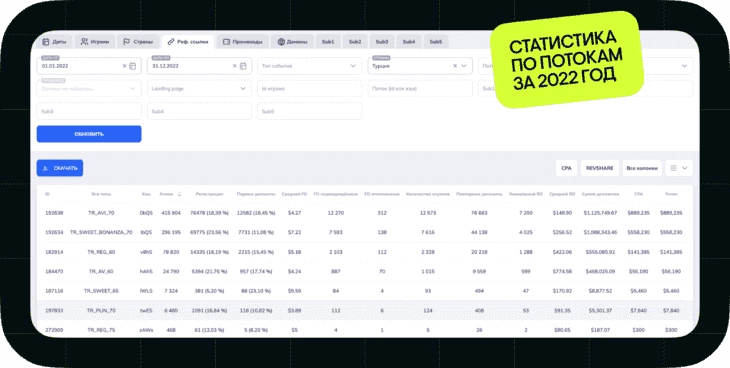Viewport: 730px width, 368px height.
Task: Click the Все колонки button
Action: pyautogui.click(x=642, y=168)
